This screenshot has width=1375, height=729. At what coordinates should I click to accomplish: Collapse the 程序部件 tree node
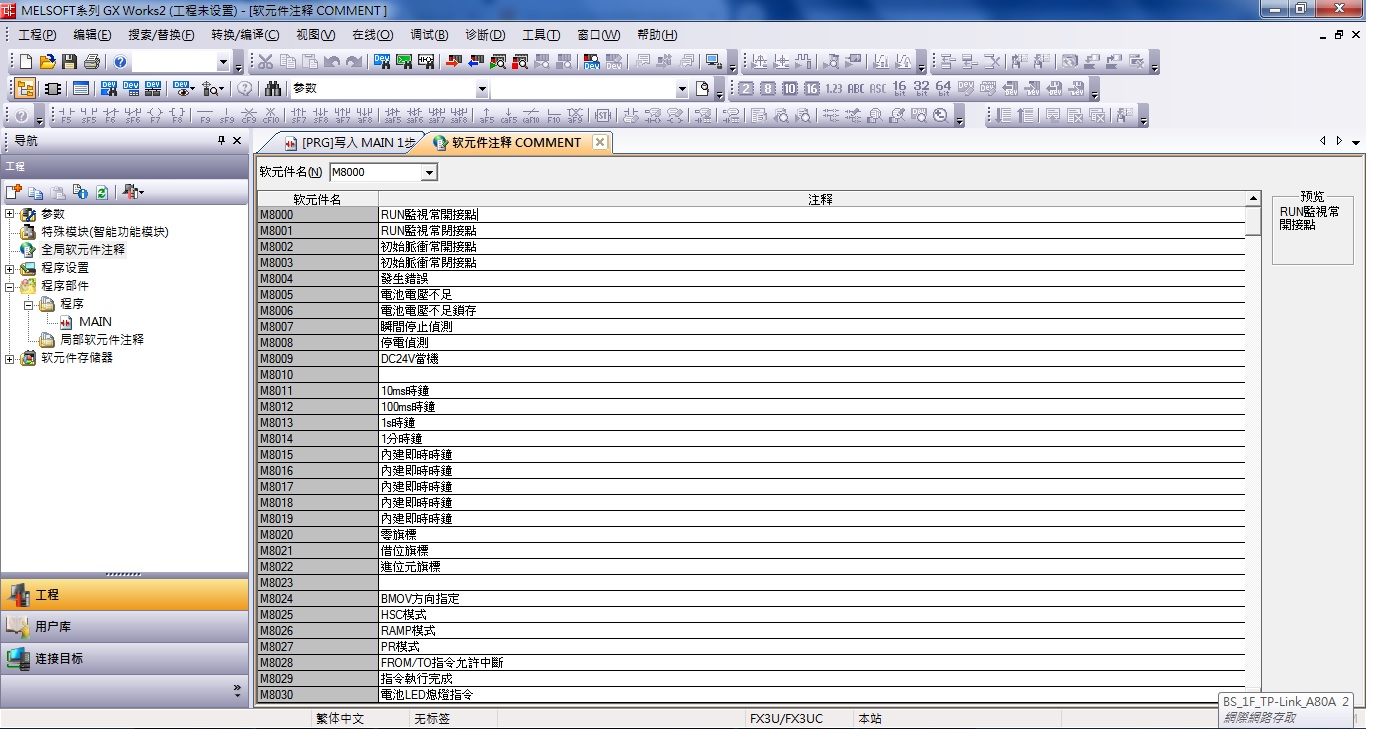(10, 286)
